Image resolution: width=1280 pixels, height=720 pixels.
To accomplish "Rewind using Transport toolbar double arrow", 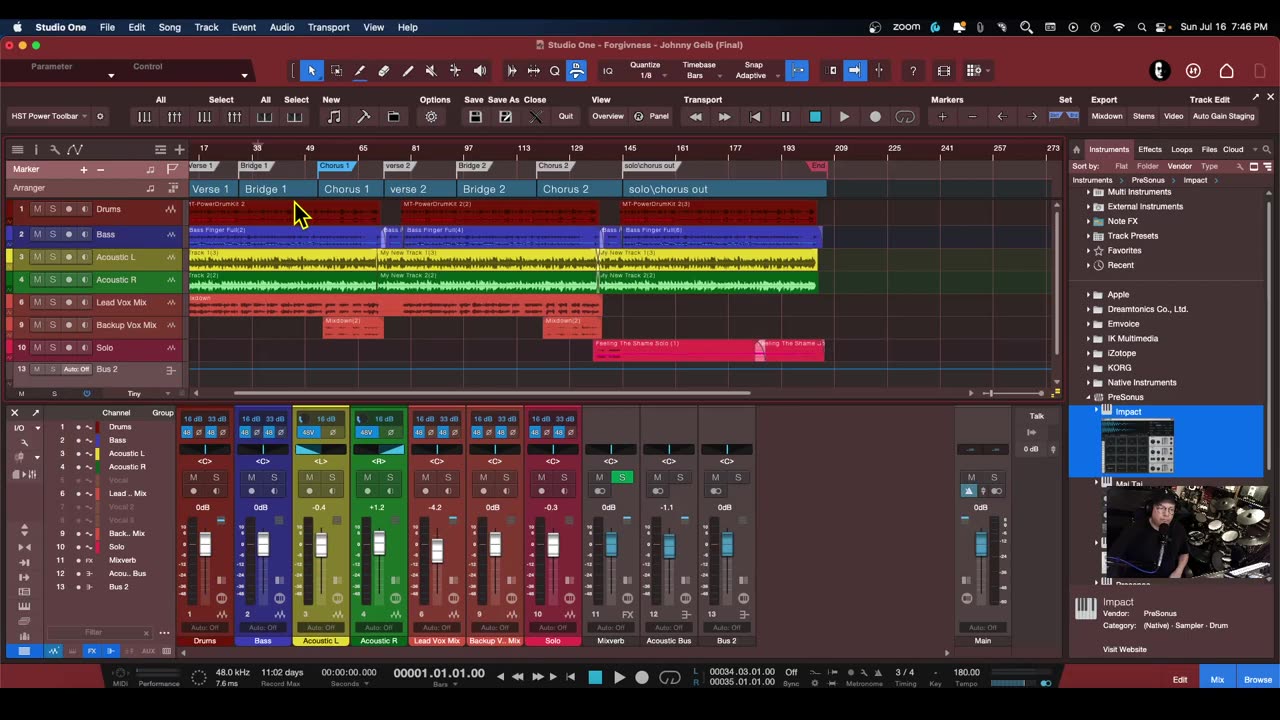I will pyautogui.click(x=696, y=117).
